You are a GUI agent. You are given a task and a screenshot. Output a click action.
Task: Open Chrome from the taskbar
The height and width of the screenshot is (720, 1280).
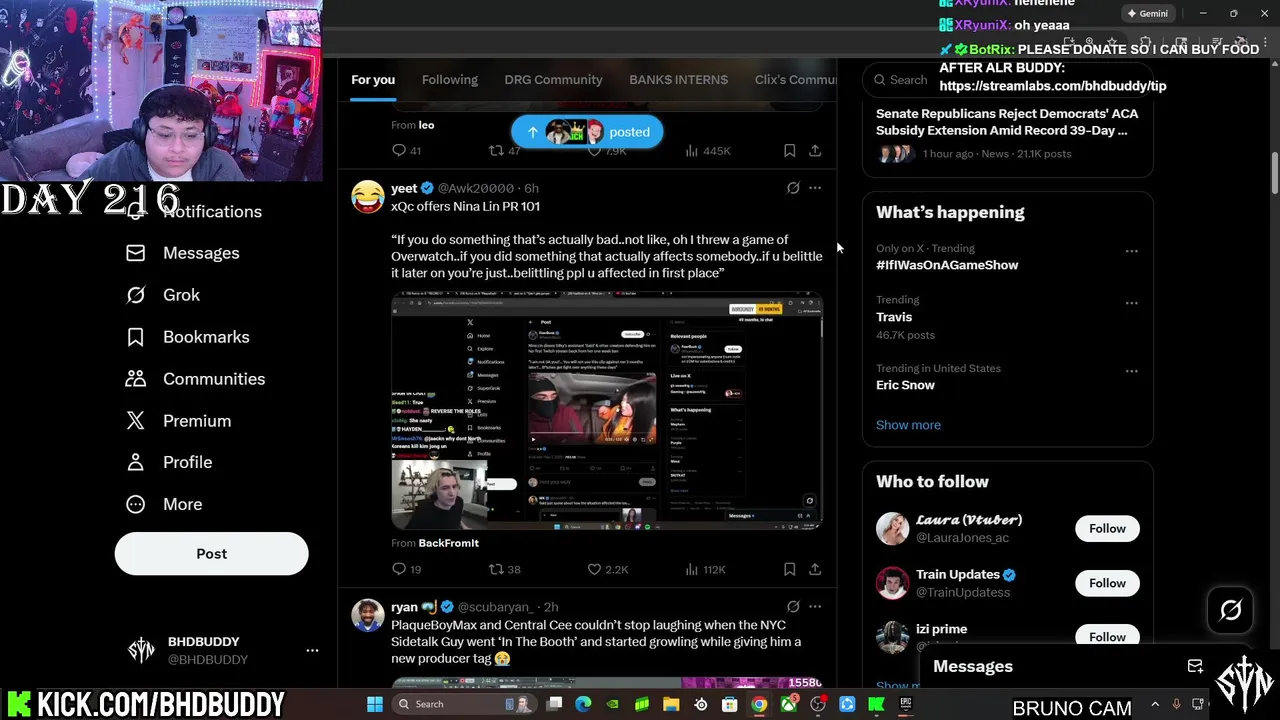click(x=759, y=704)
